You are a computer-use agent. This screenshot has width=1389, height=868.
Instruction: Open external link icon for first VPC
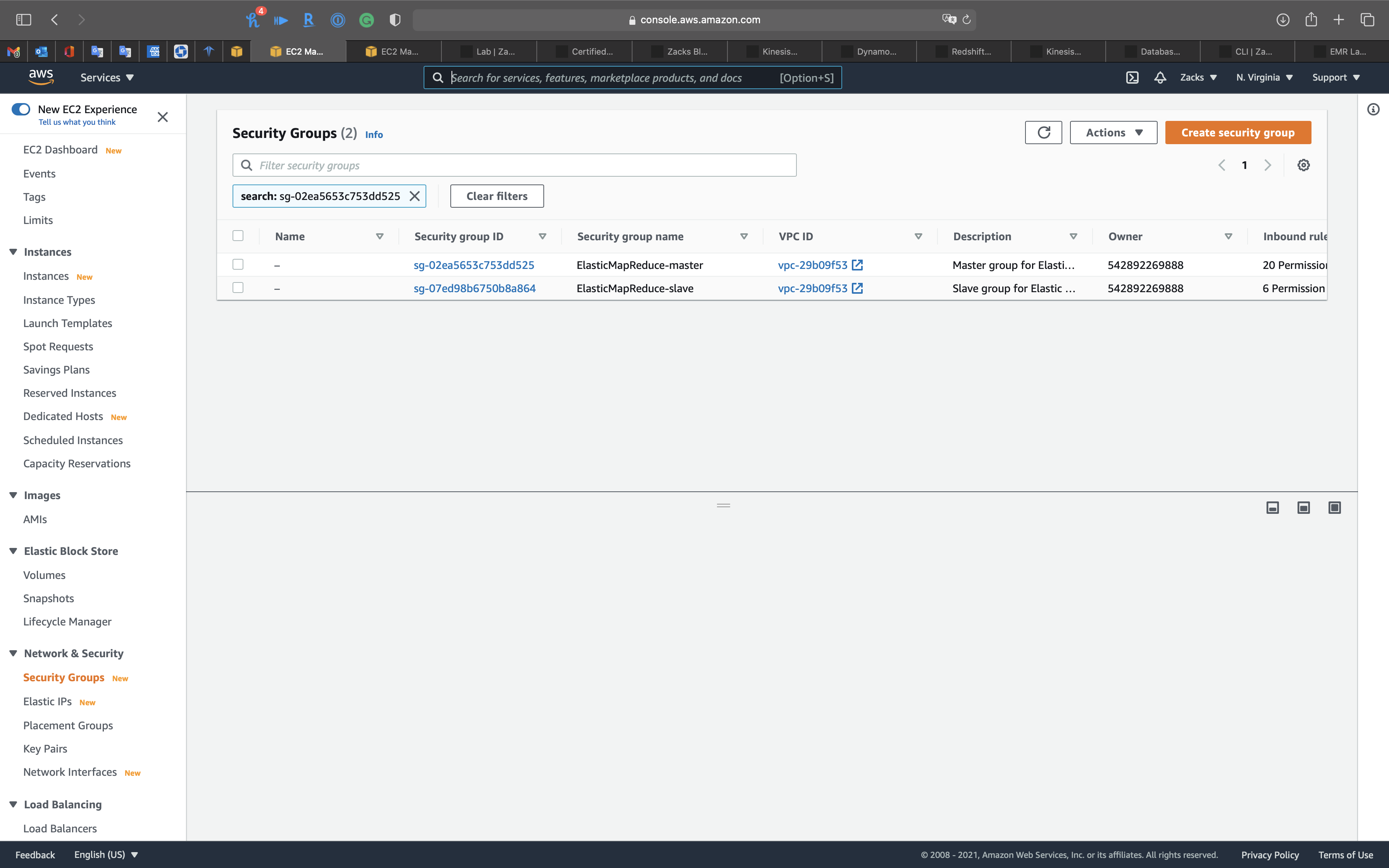pos(857,265)
